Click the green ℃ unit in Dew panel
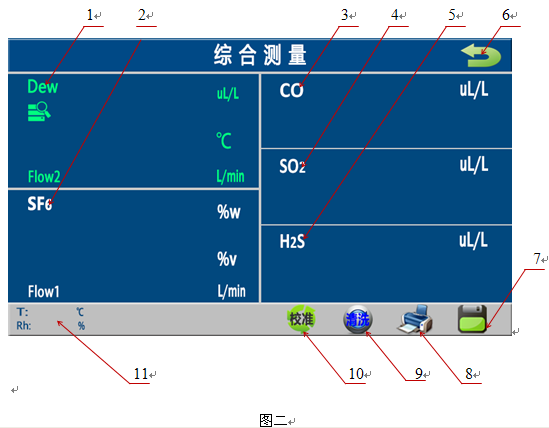 pyautogui.click(x=223, y=140)
